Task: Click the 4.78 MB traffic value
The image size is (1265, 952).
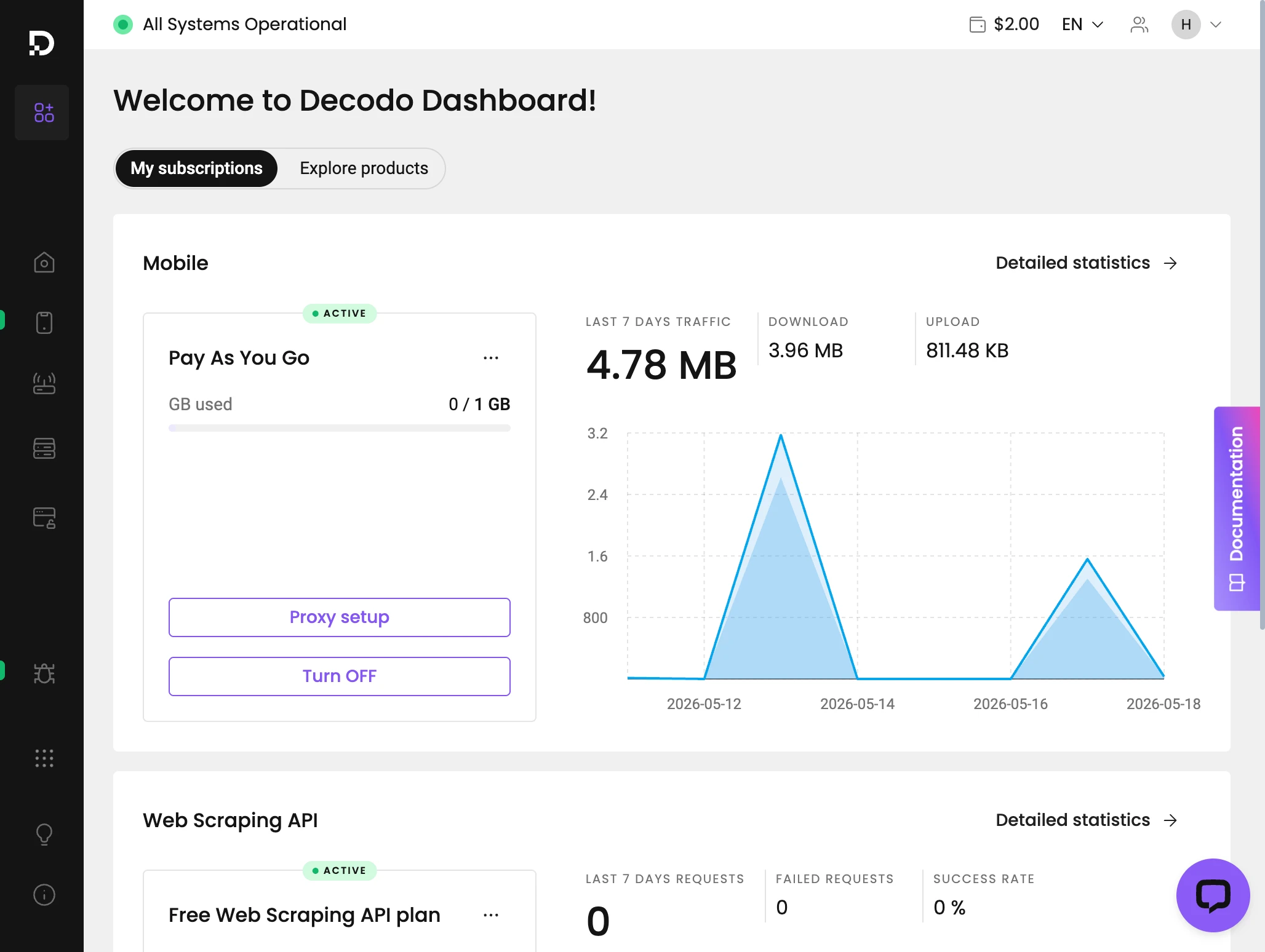Action: click(661, 365)
